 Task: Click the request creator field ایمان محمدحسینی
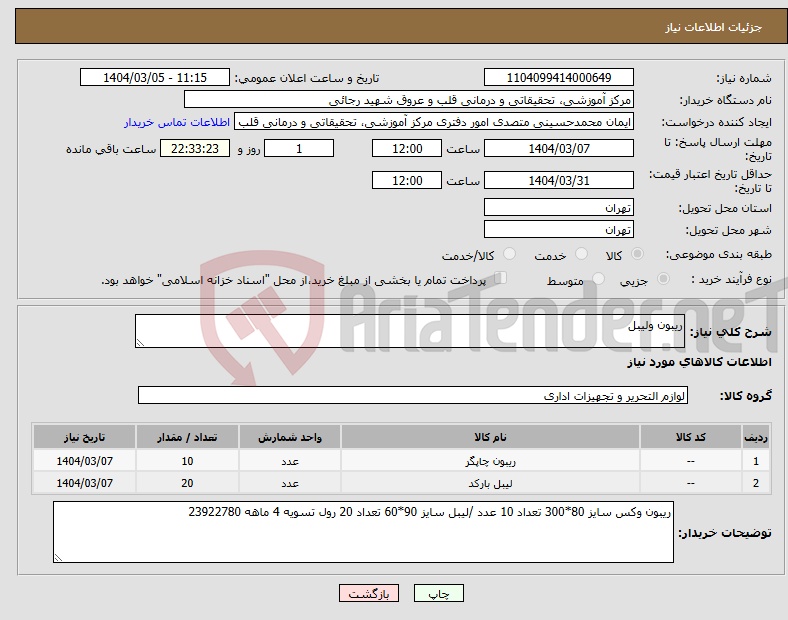[434, 122]
